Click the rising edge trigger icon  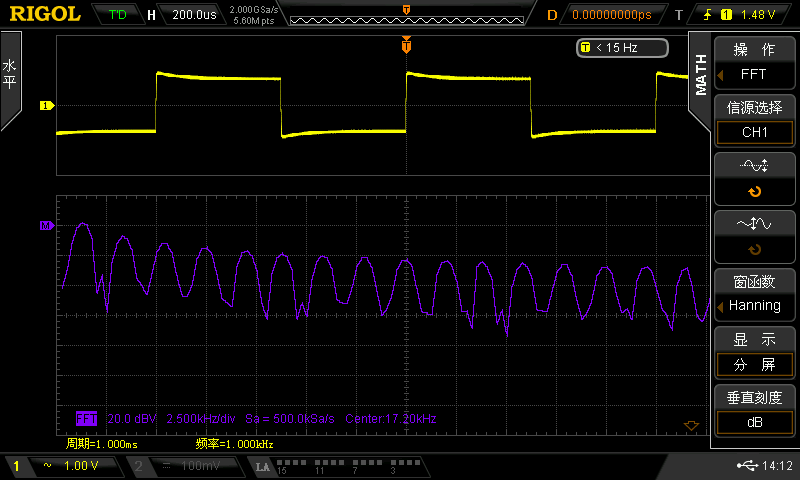[708, 15]
